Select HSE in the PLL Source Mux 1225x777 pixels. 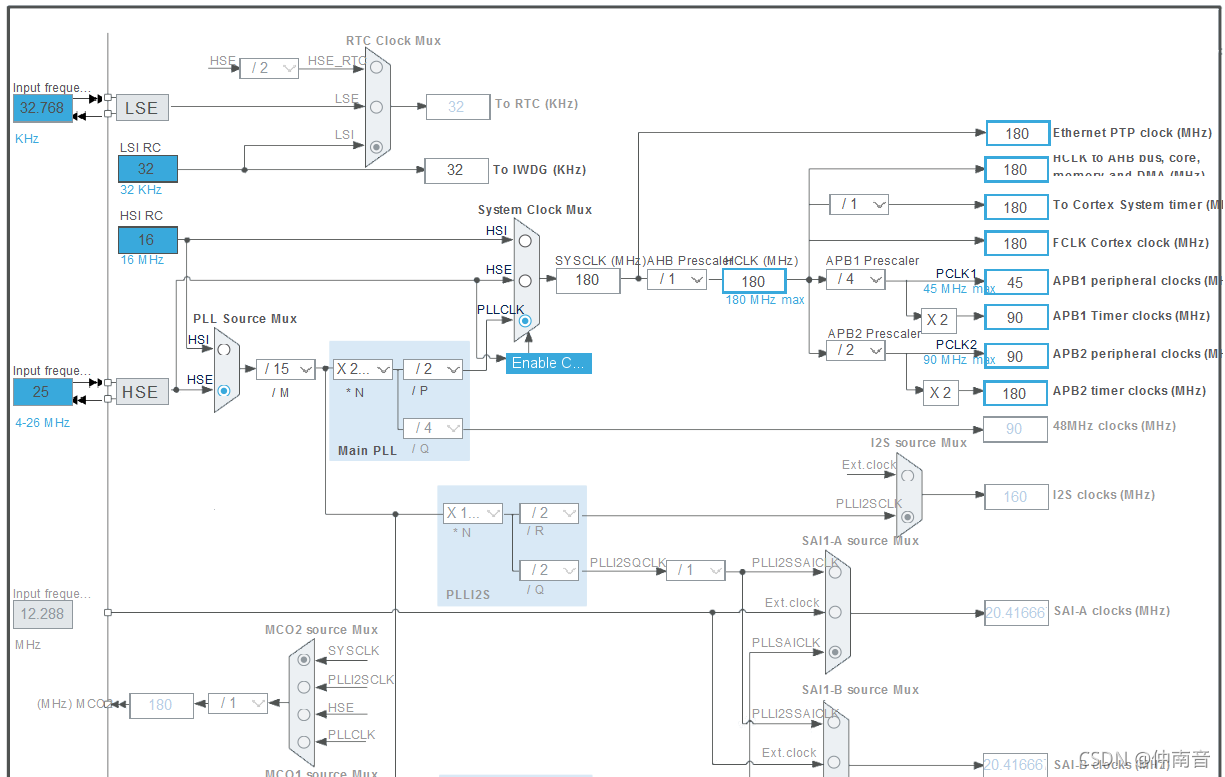click(224, 392)
